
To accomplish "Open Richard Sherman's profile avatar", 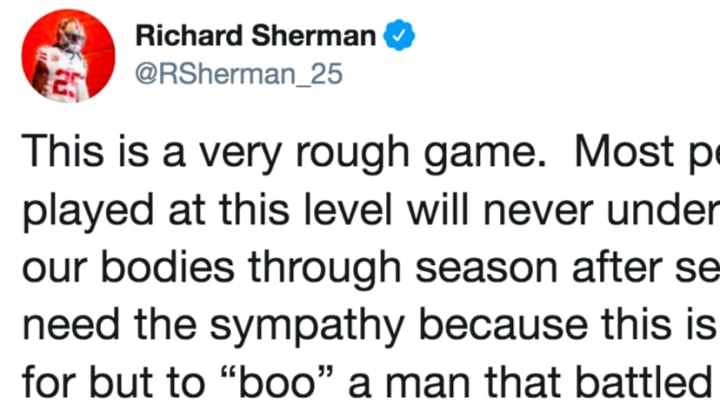I will tap(68, 56).
